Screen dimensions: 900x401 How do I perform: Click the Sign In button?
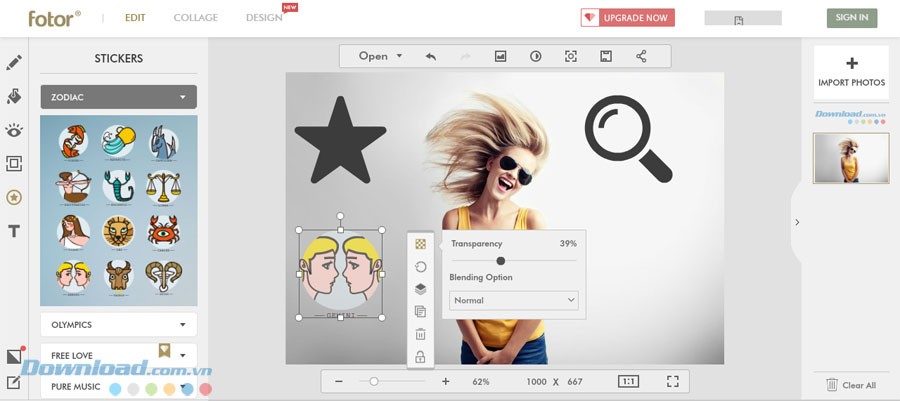click(851, 18)
